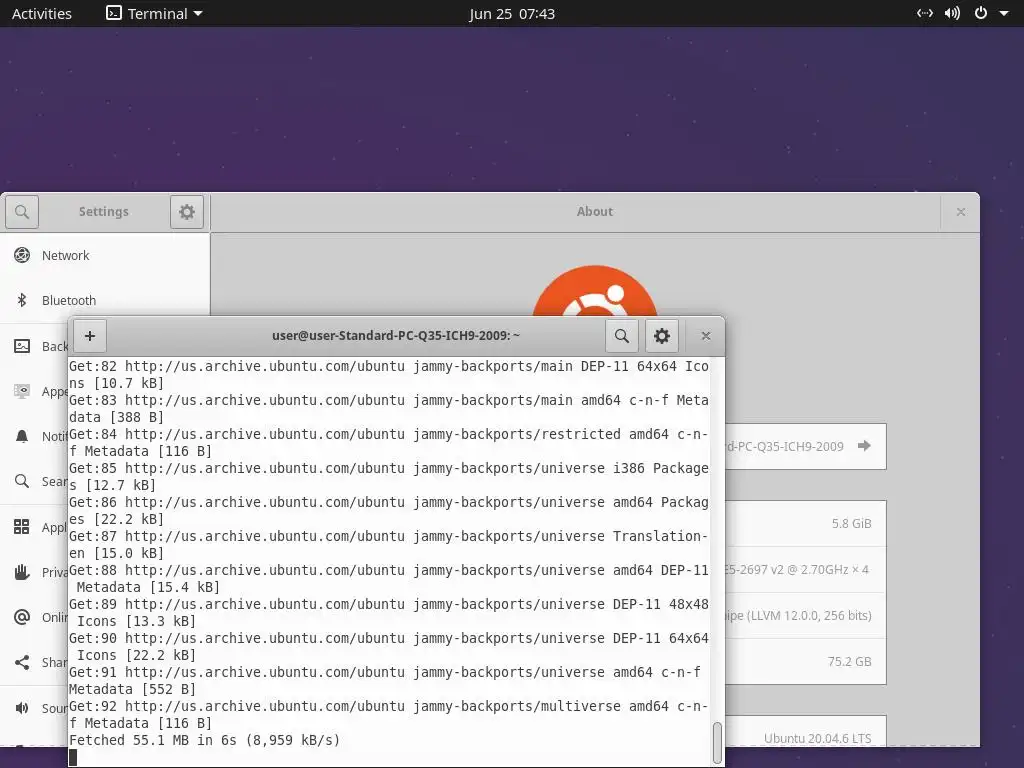Click the Ubuntu logo in About panel
This screenshot has height=768, width=1024.
point(595,291)
